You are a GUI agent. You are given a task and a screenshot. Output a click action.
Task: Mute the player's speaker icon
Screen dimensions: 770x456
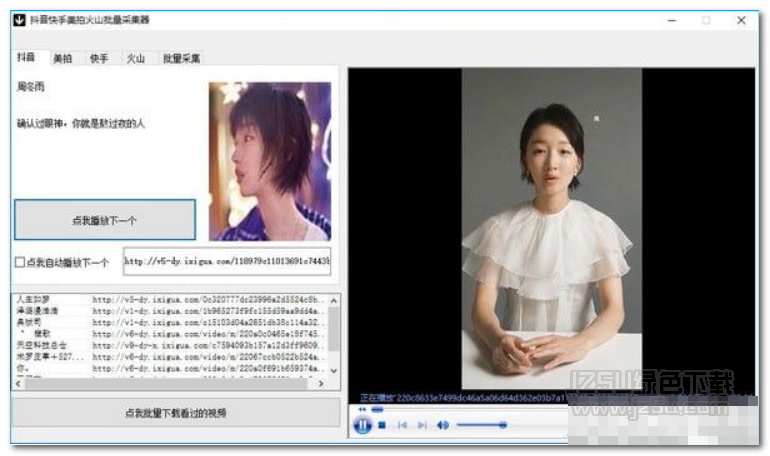[x=442, y=425]
